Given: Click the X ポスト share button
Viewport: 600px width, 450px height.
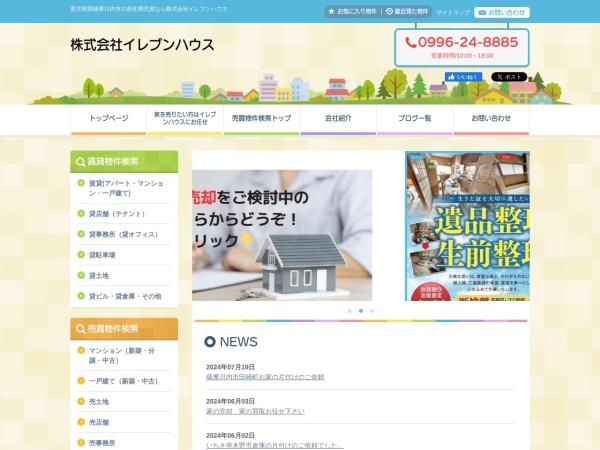Looking at the screenshot, I should pyautogui.click(x=509, y=77).
